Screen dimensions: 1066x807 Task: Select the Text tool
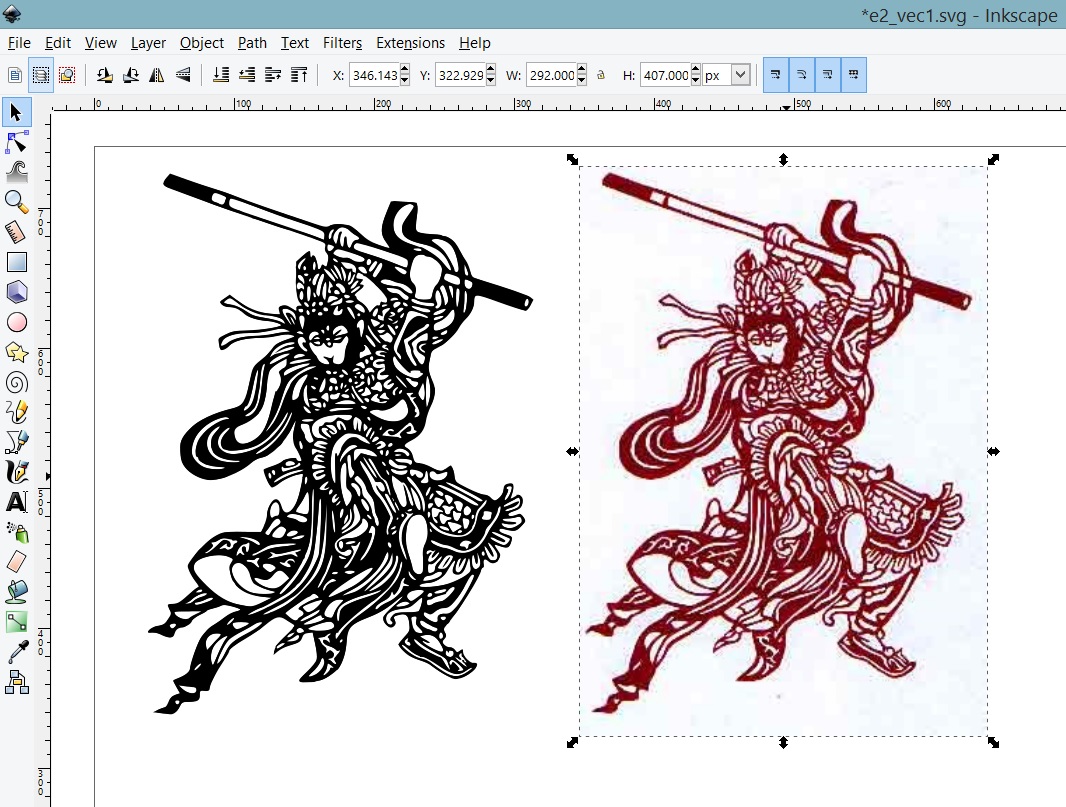16,502
